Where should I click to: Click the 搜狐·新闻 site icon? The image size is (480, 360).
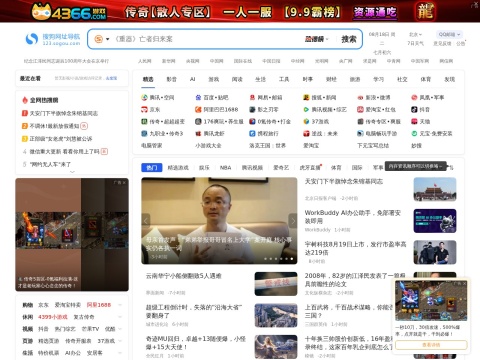coord(306,97)
